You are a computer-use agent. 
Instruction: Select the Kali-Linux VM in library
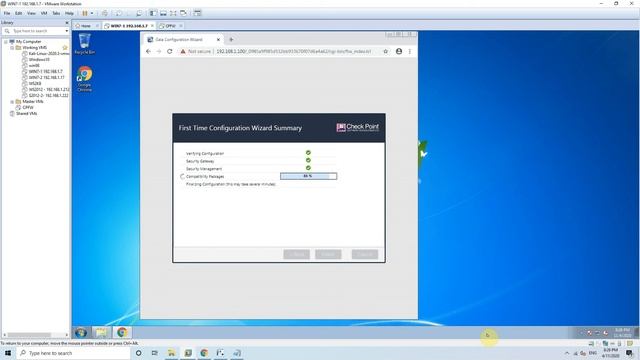pos(46,53)
